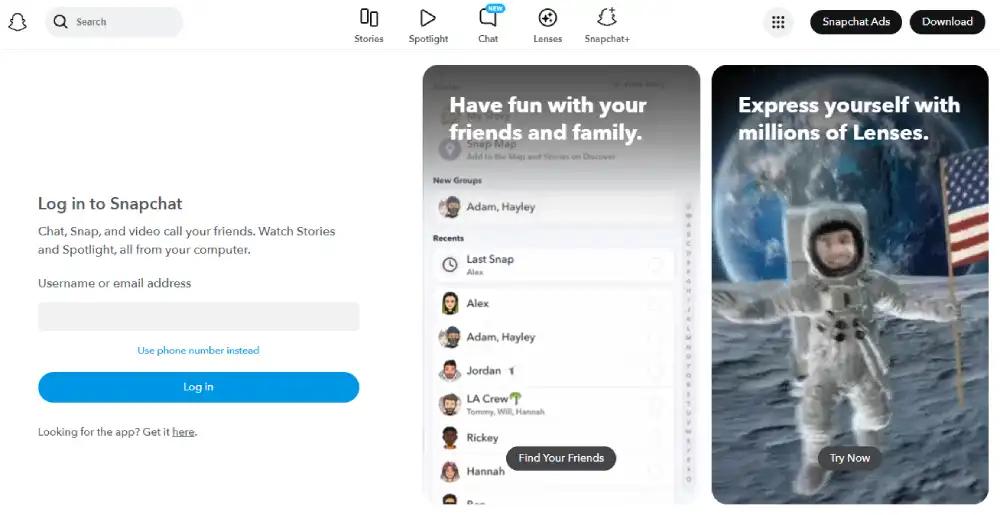The image size is (1000, 515).
Task: Open the Snapchat+ tab
Action: [x=607, y=26]
